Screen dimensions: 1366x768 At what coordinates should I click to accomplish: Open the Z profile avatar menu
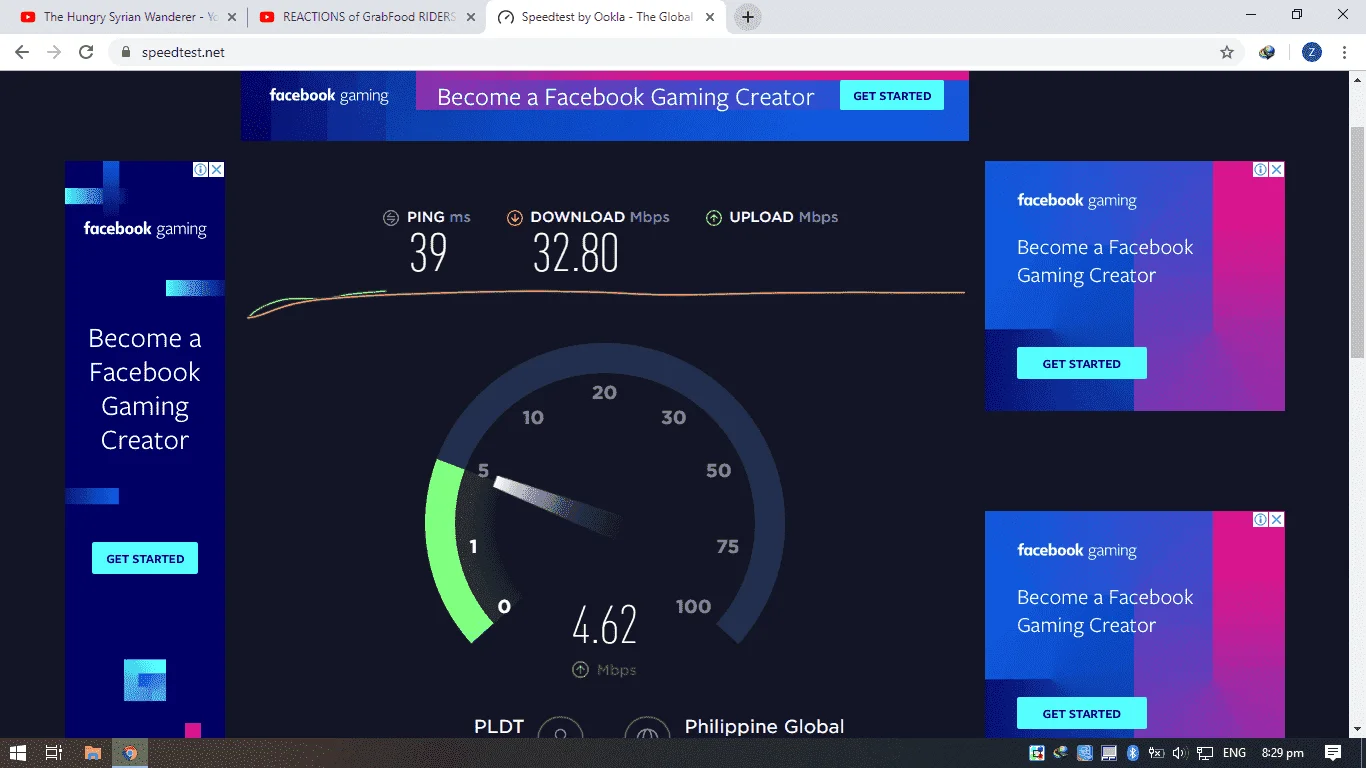[1312, 52]
